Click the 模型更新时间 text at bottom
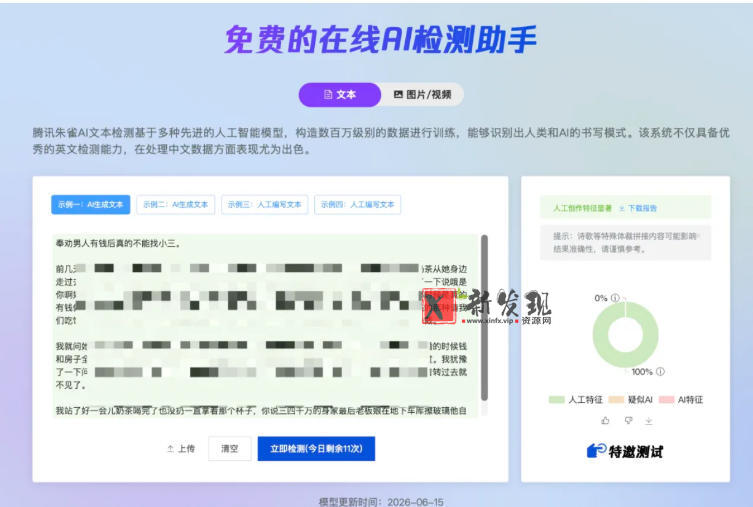Image resolution: width=753 pixels, height=507 pixels. pos(381,502)
